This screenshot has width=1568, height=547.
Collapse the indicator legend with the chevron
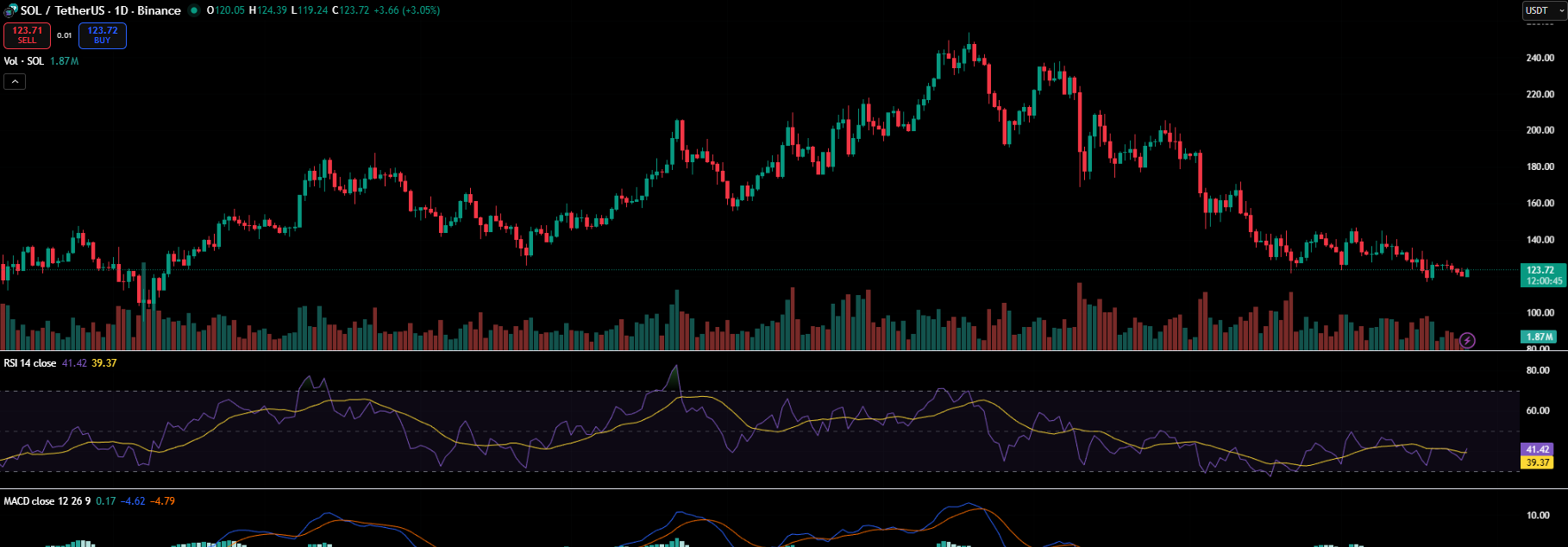click(x=15, y=82)
